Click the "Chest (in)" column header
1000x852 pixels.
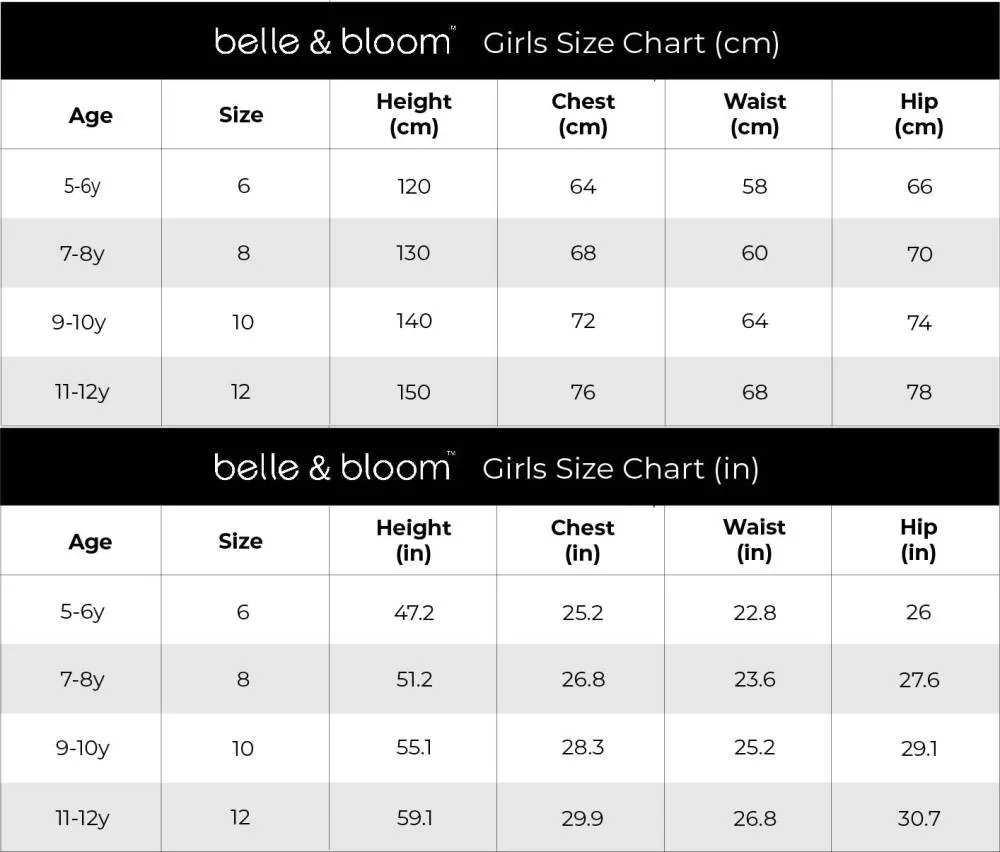[583, 540]
